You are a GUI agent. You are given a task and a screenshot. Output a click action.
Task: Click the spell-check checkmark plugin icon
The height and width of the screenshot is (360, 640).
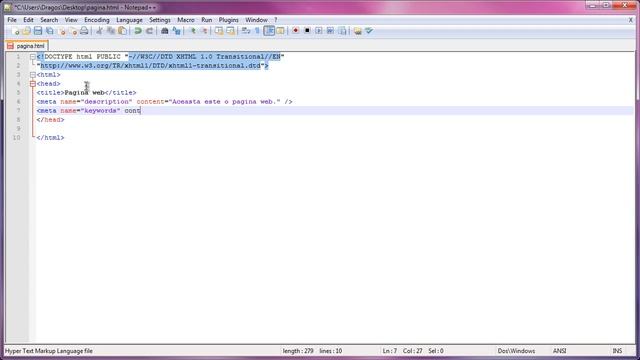tap(369, 31)
